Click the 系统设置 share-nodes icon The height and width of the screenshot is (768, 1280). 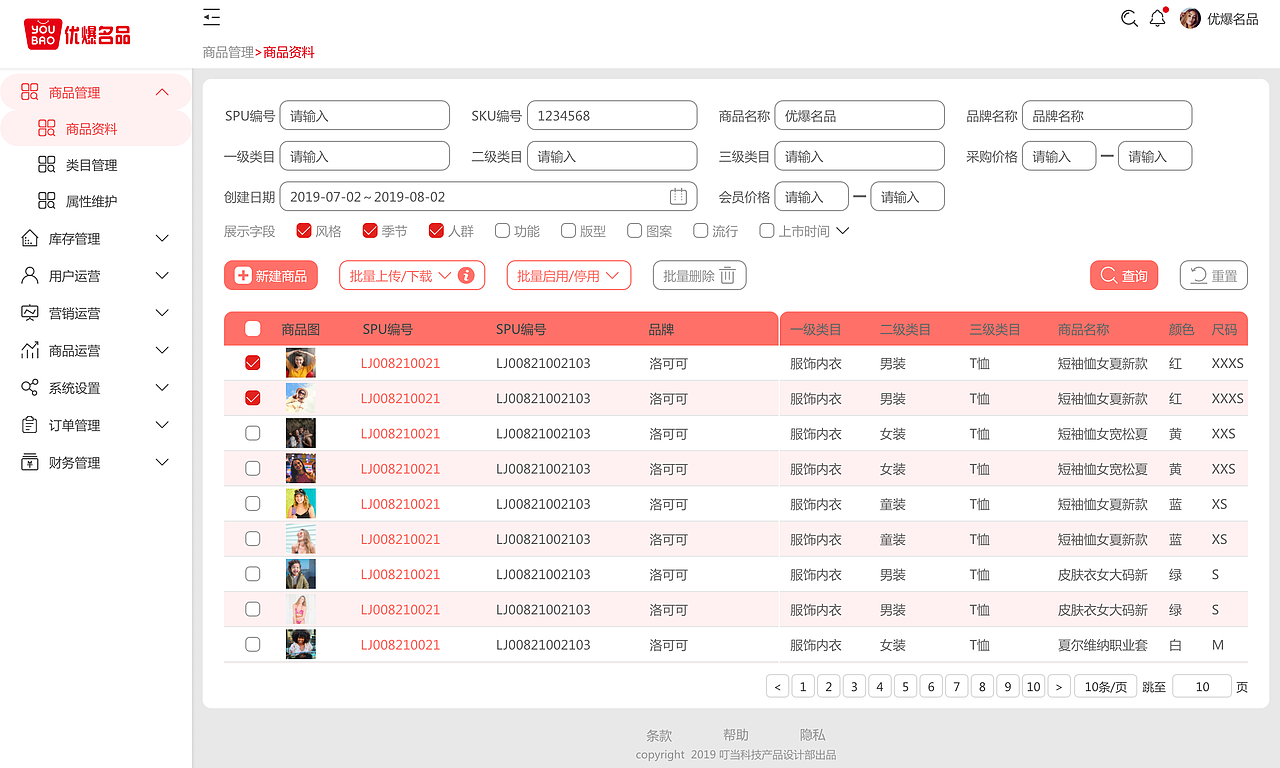[29, 387]
